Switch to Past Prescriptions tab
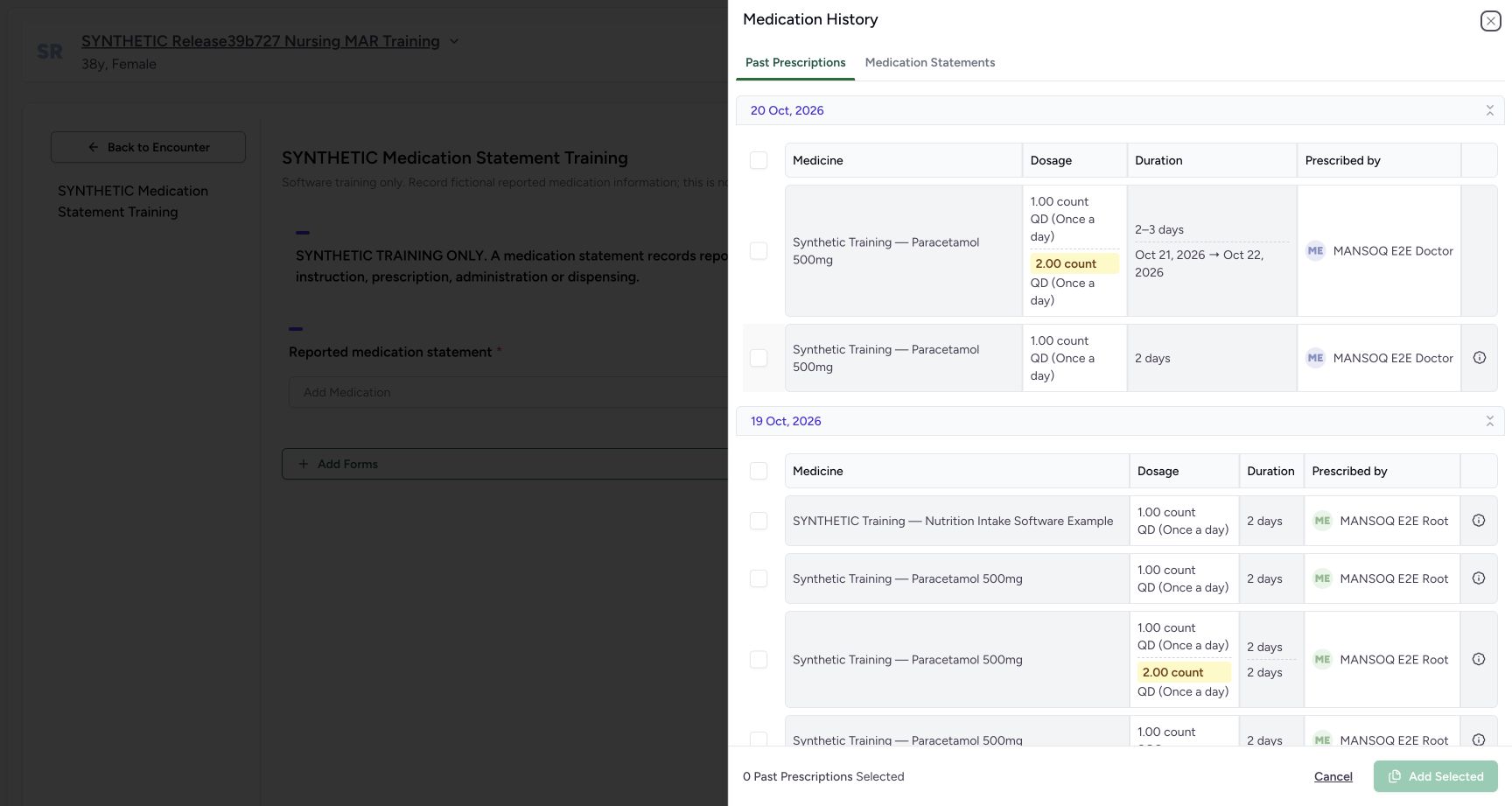 point(795,62)
